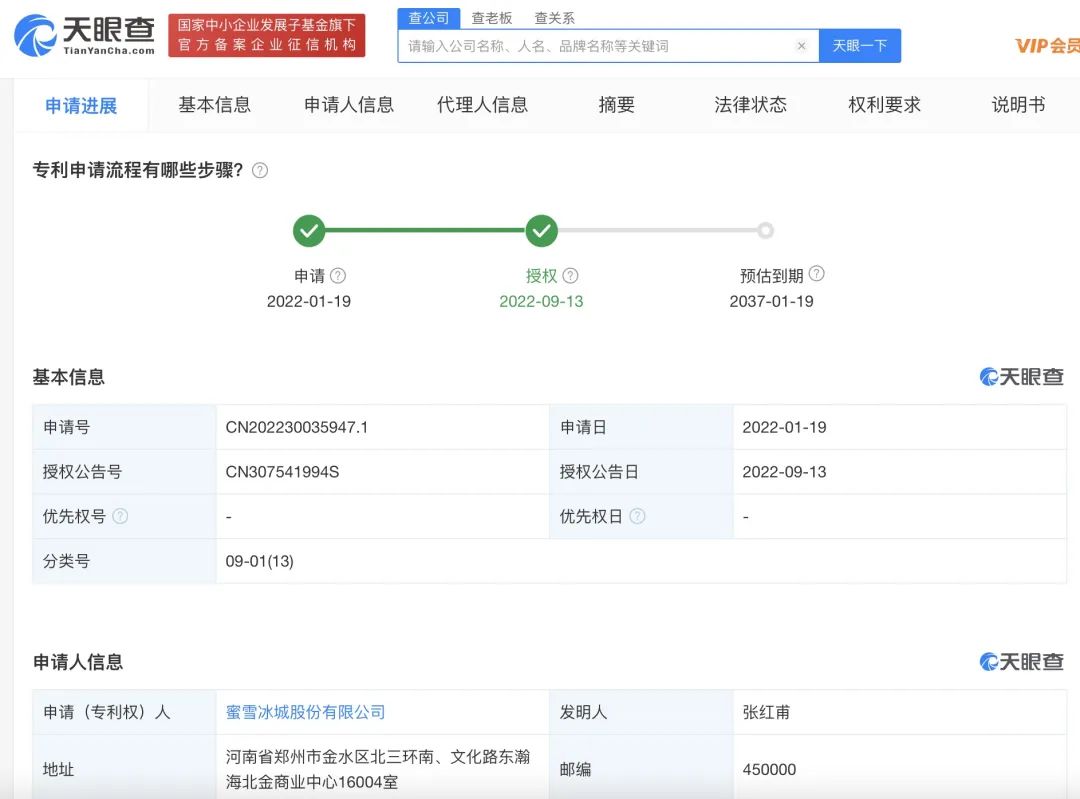
Task: Click the green 授权 checkmark step marker
Action: click(541, 231)
